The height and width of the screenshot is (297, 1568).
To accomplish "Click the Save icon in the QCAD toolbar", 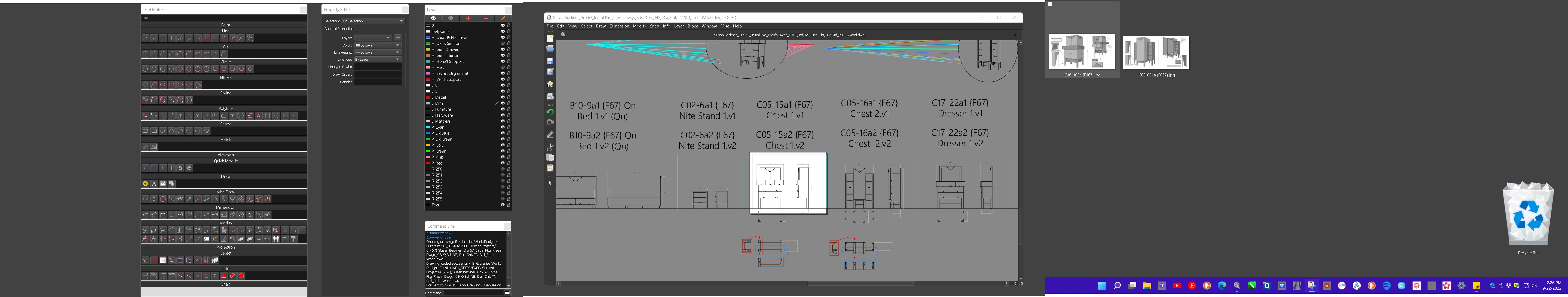I will pos(550,61).
